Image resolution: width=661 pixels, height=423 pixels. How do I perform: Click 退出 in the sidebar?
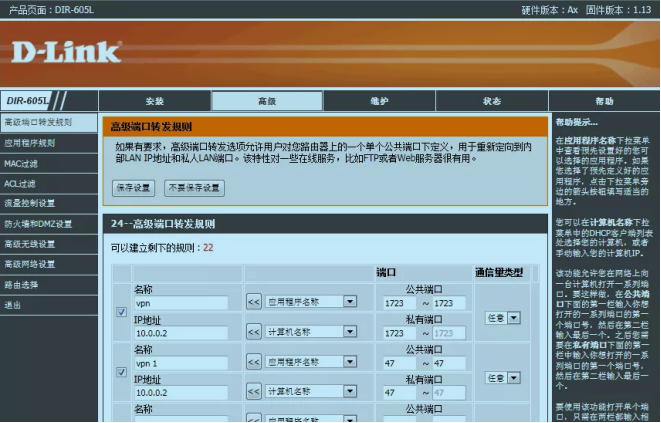pyautogui.click(x=49, y=305)
